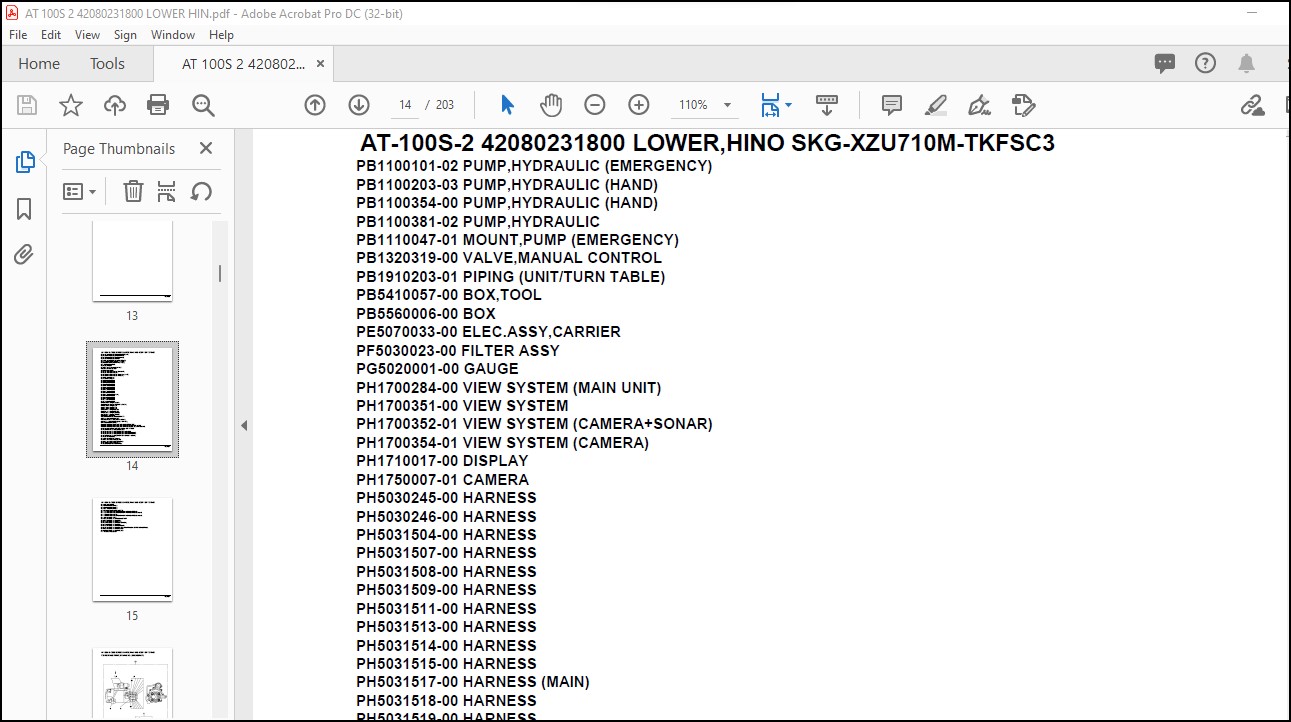Add a sticky note comment
Image resolution: width=1291 pixels, height=722 pixels.
(892, 105)
